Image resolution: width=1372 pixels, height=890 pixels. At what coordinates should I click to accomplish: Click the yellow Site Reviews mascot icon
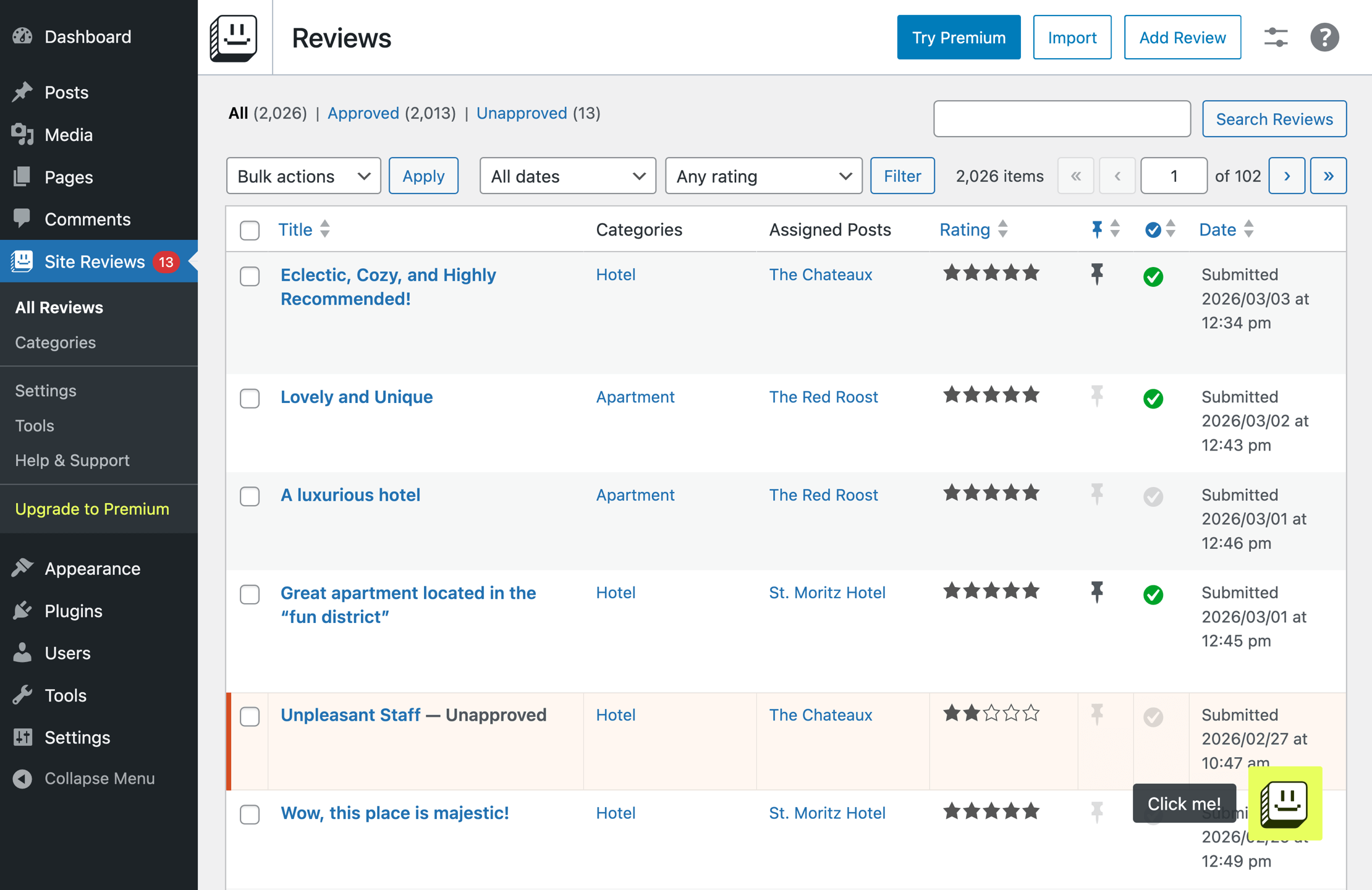[x=1285, y=803]
